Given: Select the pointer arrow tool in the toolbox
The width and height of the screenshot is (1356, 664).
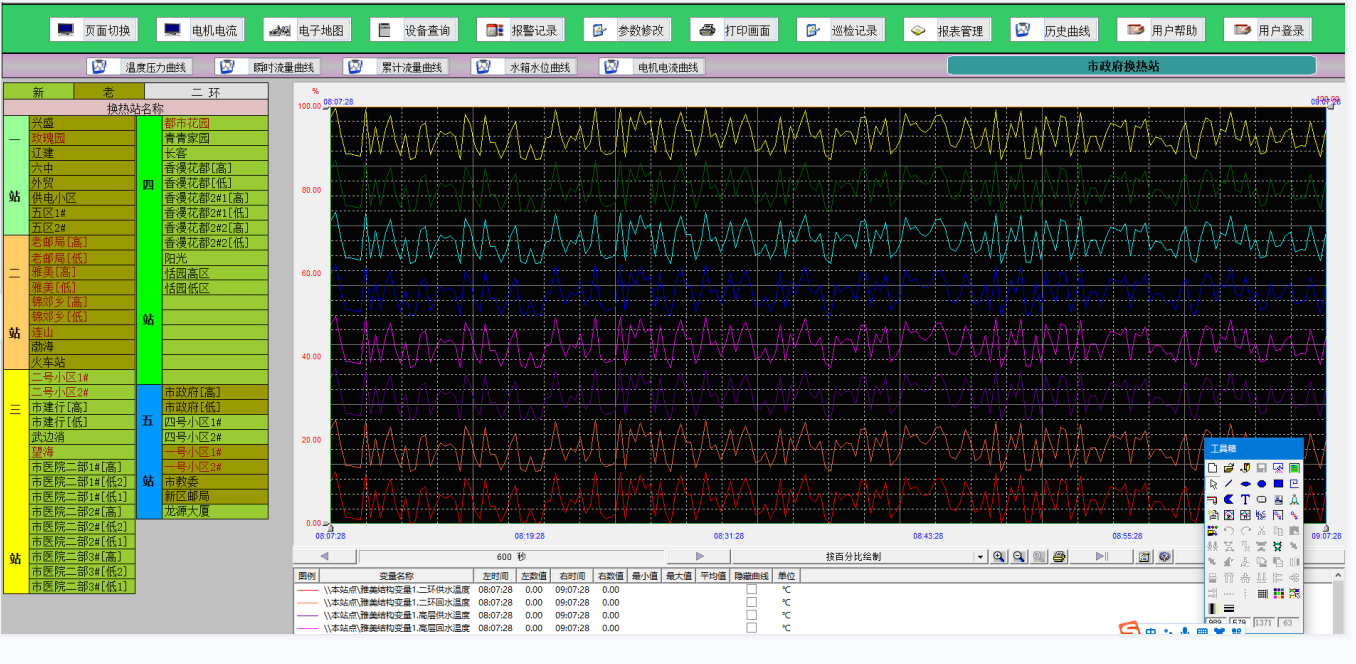Looking at the screenshot, I should click(1213, 484).
